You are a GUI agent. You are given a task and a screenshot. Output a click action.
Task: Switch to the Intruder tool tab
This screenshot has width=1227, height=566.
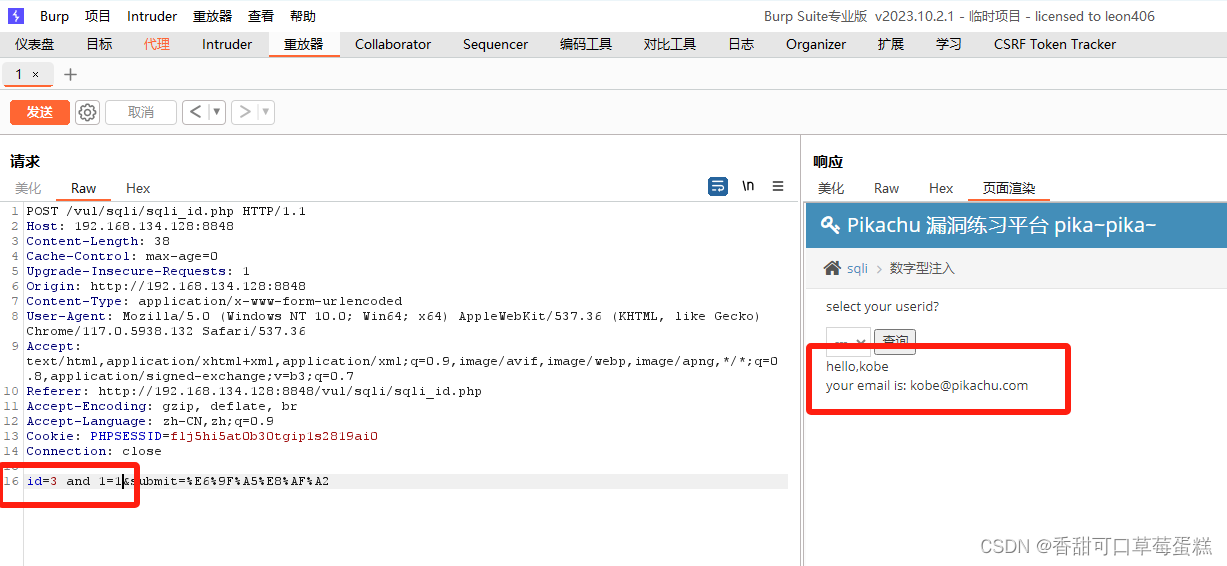[227, 44]
